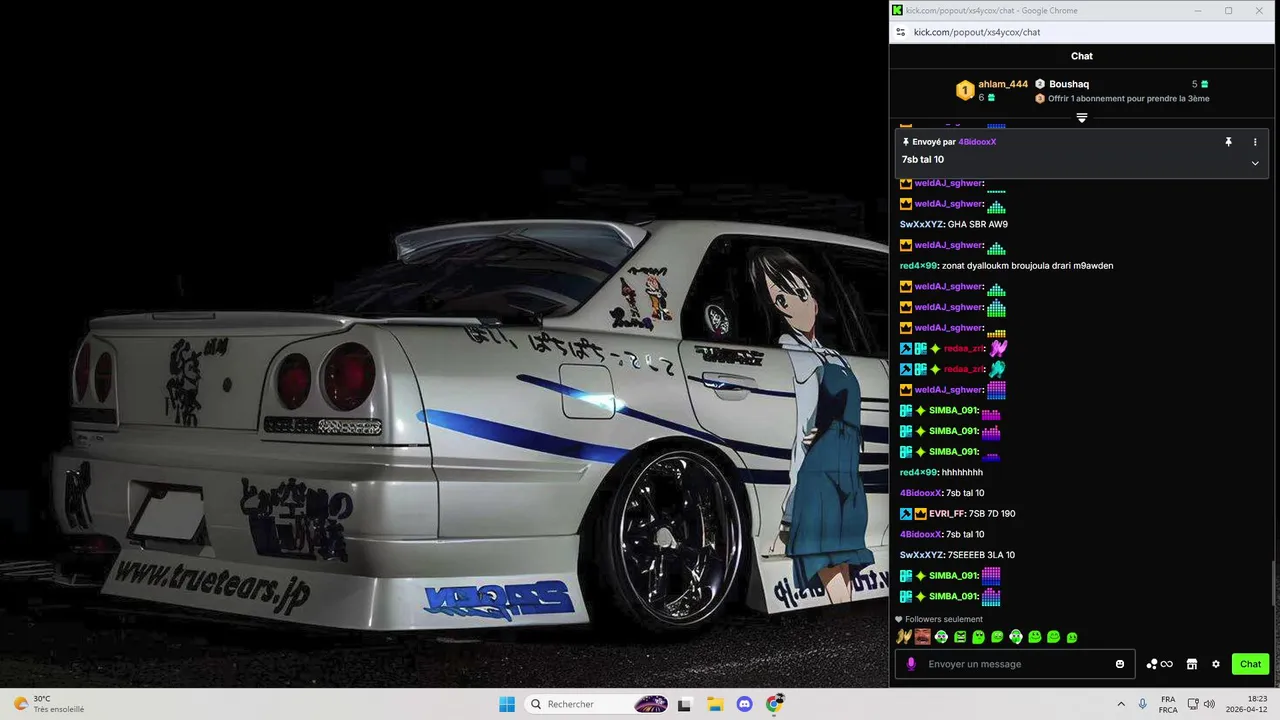
Task: Open volume speaker icon in system tray
Action: (x=1209, y=704)
